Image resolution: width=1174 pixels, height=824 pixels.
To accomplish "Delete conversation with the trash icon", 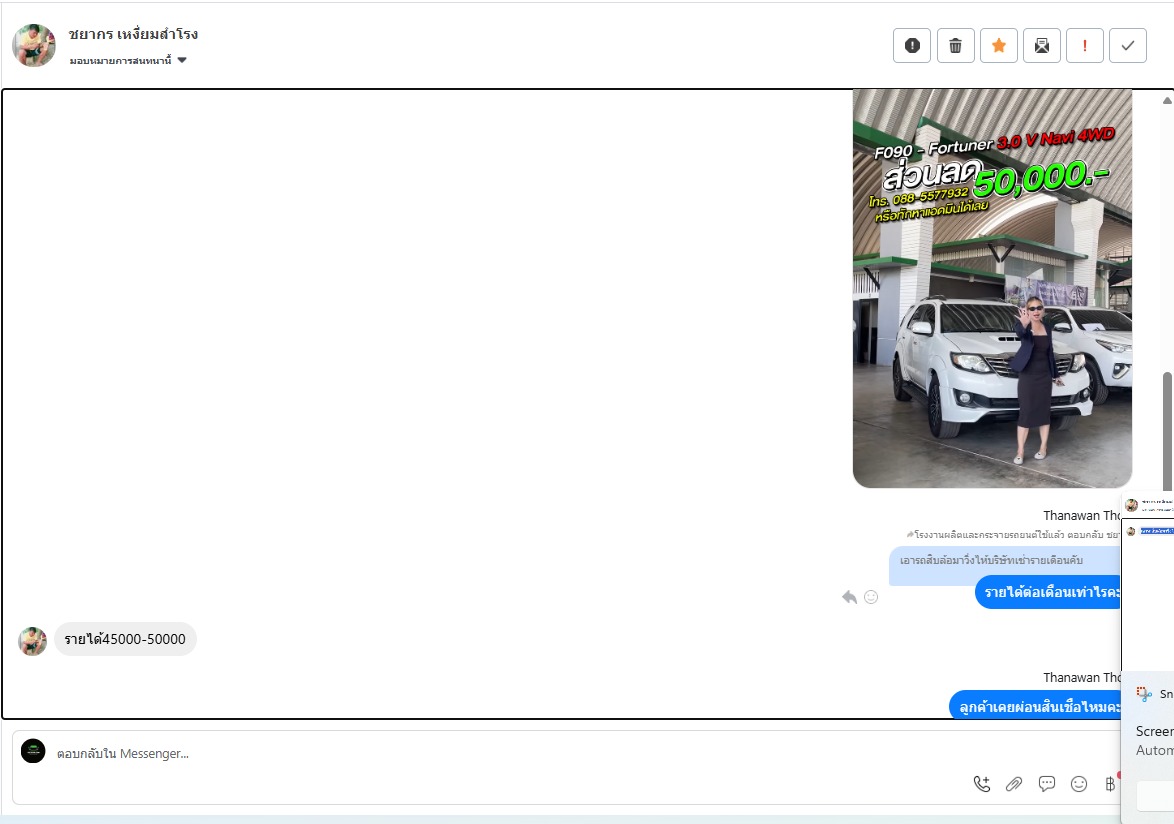I will (x=955, y=46).
